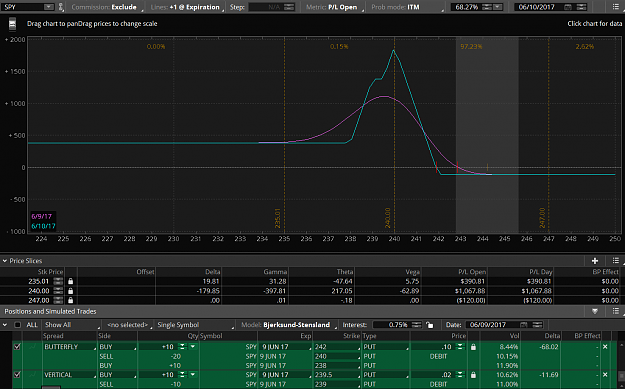625x389 pixels.
Task: Toggle the price lock on the BUTTERFLY row
Action: (x=473, y=347)
